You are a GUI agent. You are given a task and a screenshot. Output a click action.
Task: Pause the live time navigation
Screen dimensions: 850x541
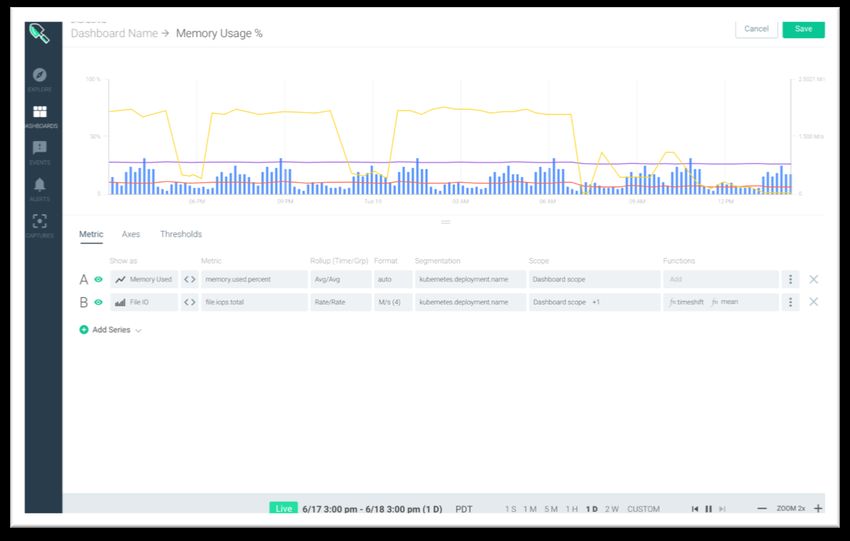pos(709,509)
